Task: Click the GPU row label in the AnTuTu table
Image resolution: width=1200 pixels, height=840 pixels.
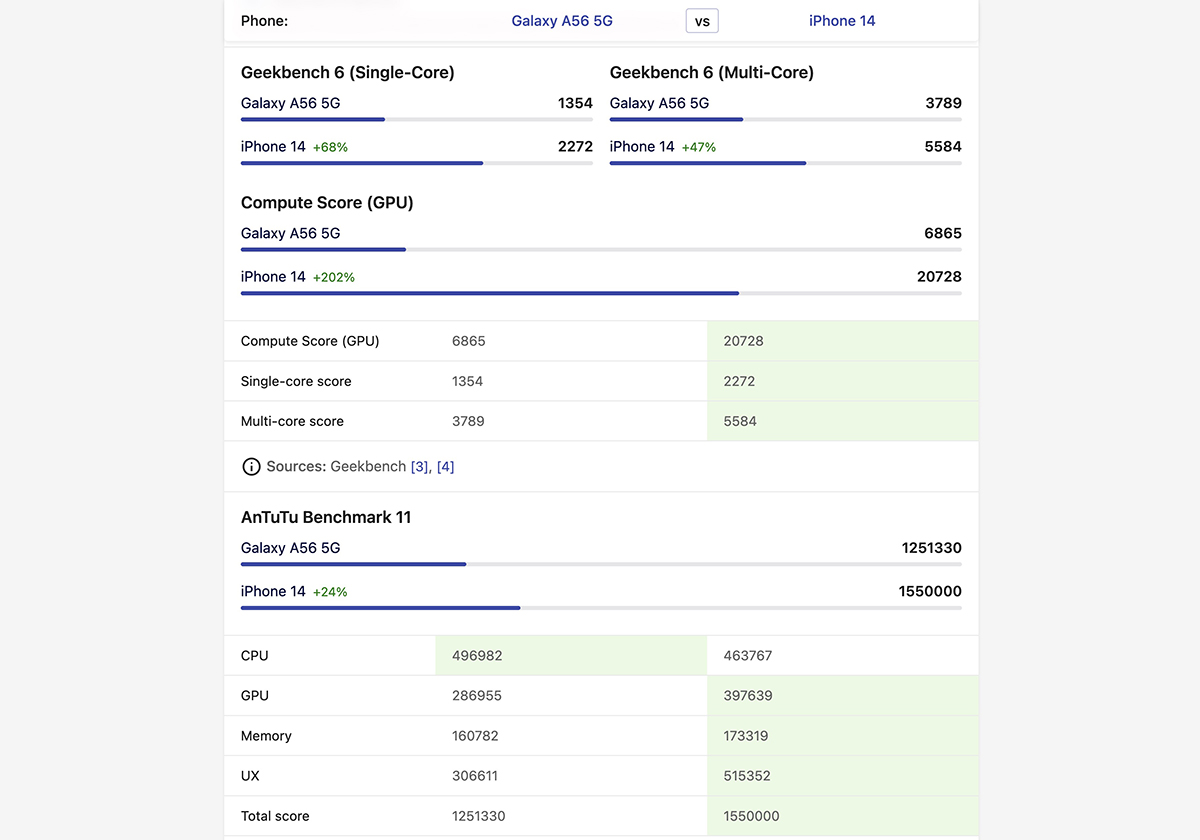Action: tap(255, 696)
